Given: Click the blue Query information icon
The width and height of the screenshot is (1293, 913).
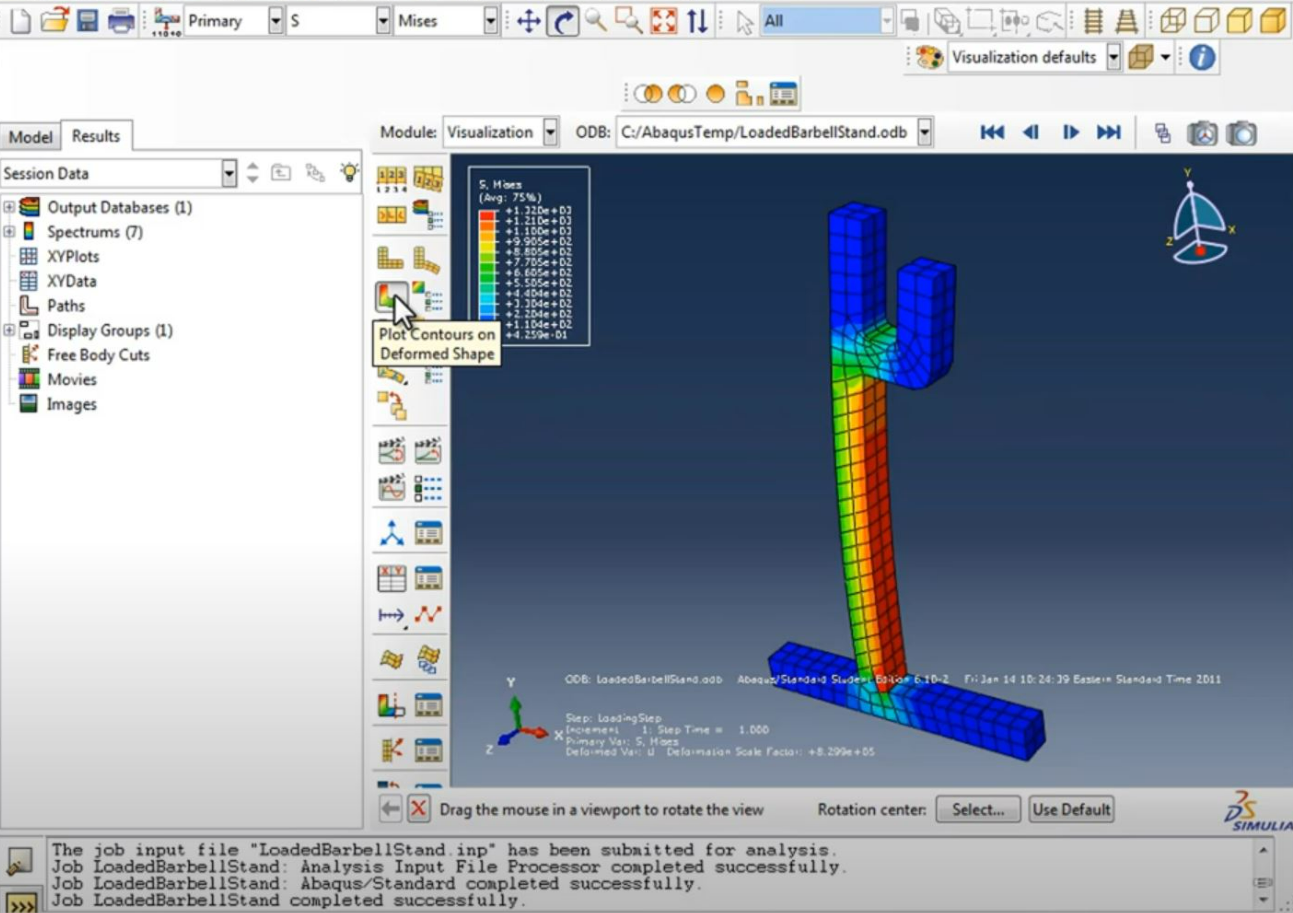Looking at the screenshot, I should (1202, 58).
